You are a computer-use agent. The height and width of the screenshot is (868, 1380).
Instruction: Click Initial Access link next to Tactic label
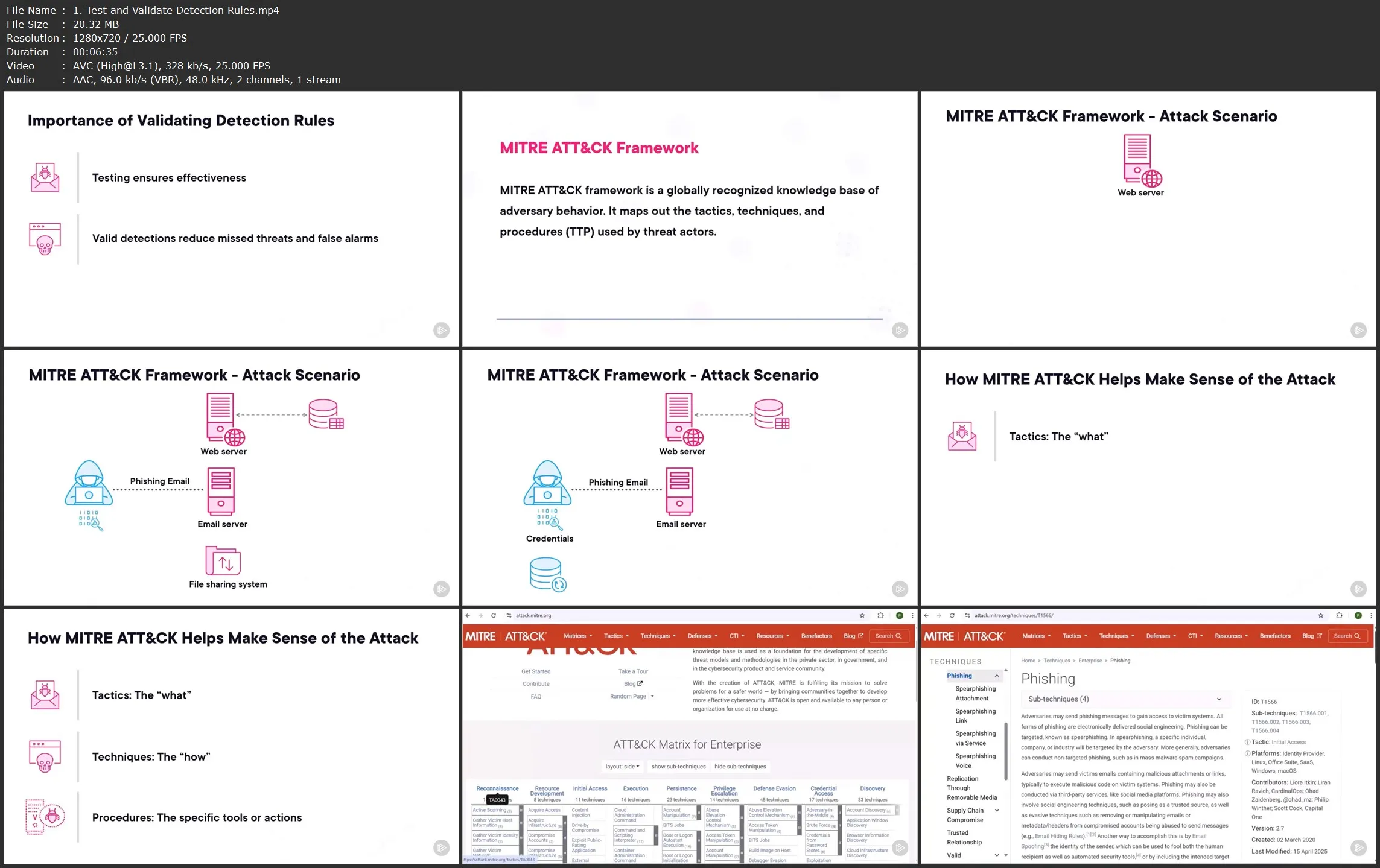1288,742
